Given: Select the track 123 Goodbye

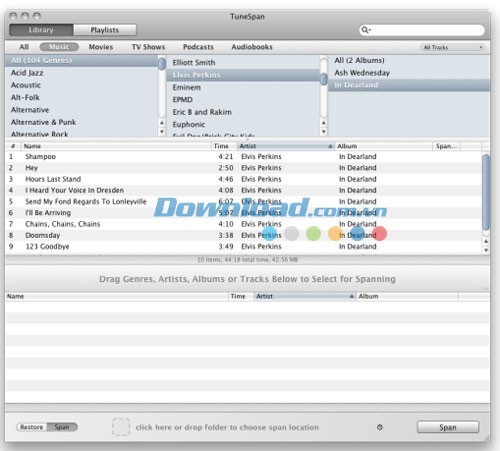Looking at the screenshot, I should point(243,247).
